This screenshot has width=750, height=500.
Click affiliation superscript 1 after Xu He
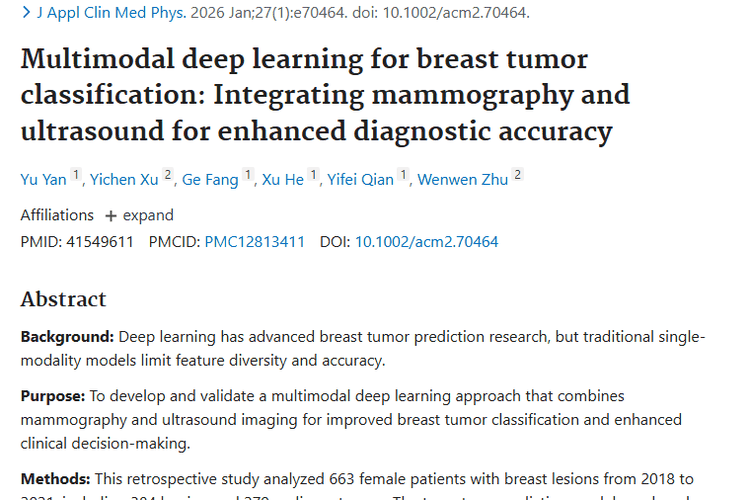313,175
